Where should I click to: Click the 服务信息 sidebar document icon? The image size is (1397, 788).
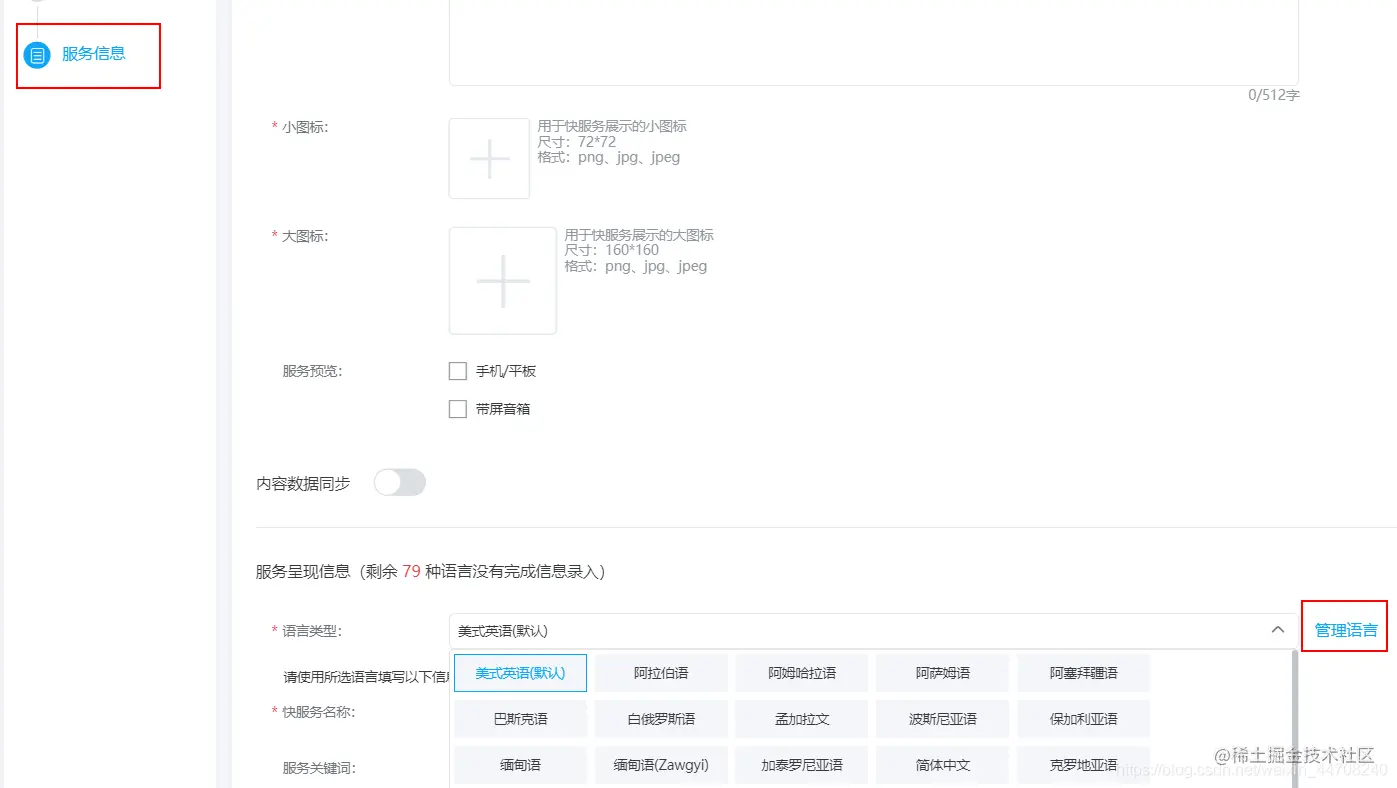tap(37, 55)
